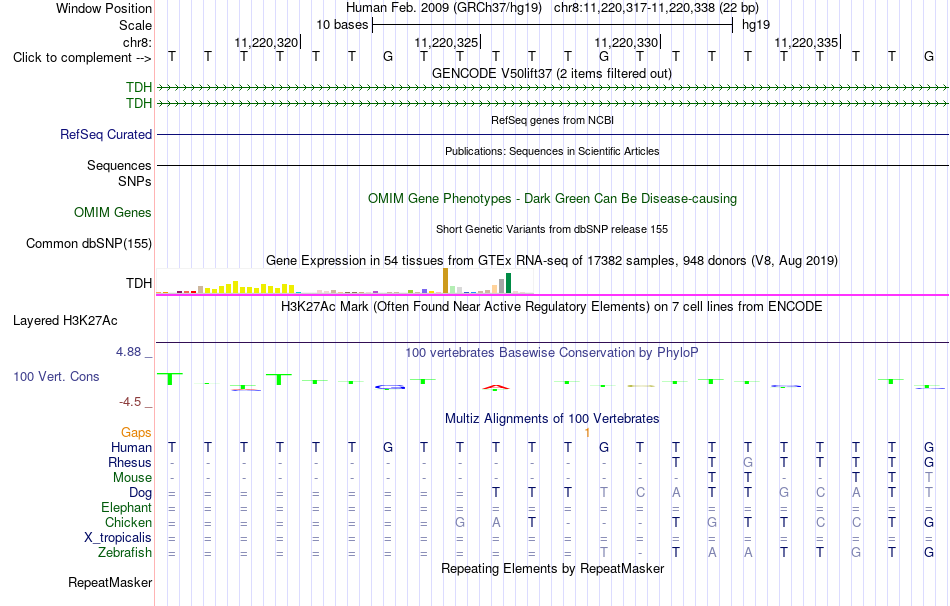This screenshot has width=950, height=606.
Task: Click the 4.88 upper scale value
Action: coord(128,351)
